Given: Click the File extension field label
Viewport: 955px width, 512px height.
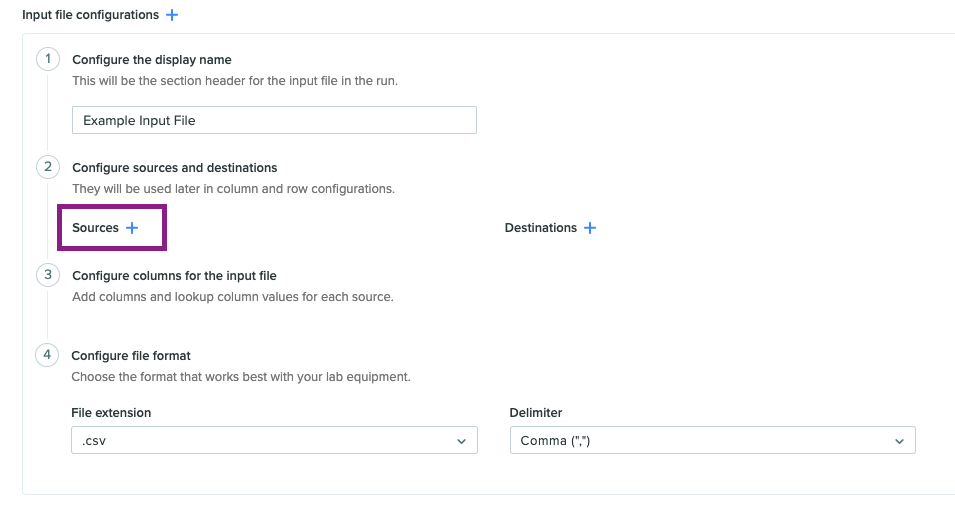Looking at the screenshot, I should pos(111,413).
